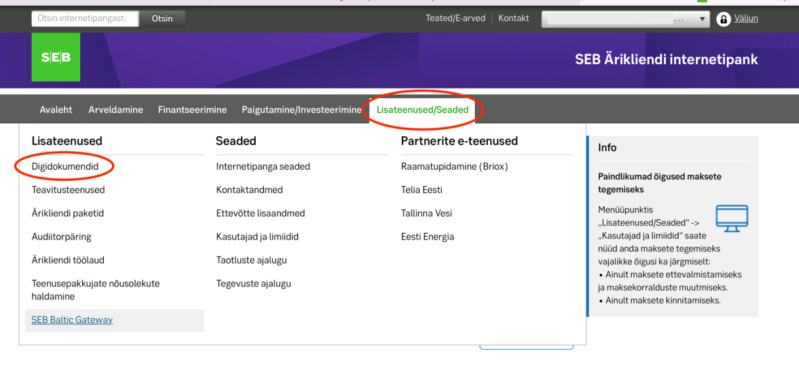Screen dimensions: 799x383
Task: Open Eesti Energia partner service
Action: pos(428,237)
